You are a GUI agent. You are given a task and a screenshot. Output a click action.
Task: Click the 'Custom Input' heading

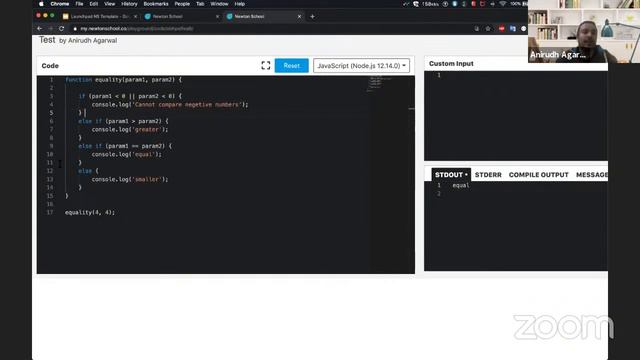pos(451,64)
